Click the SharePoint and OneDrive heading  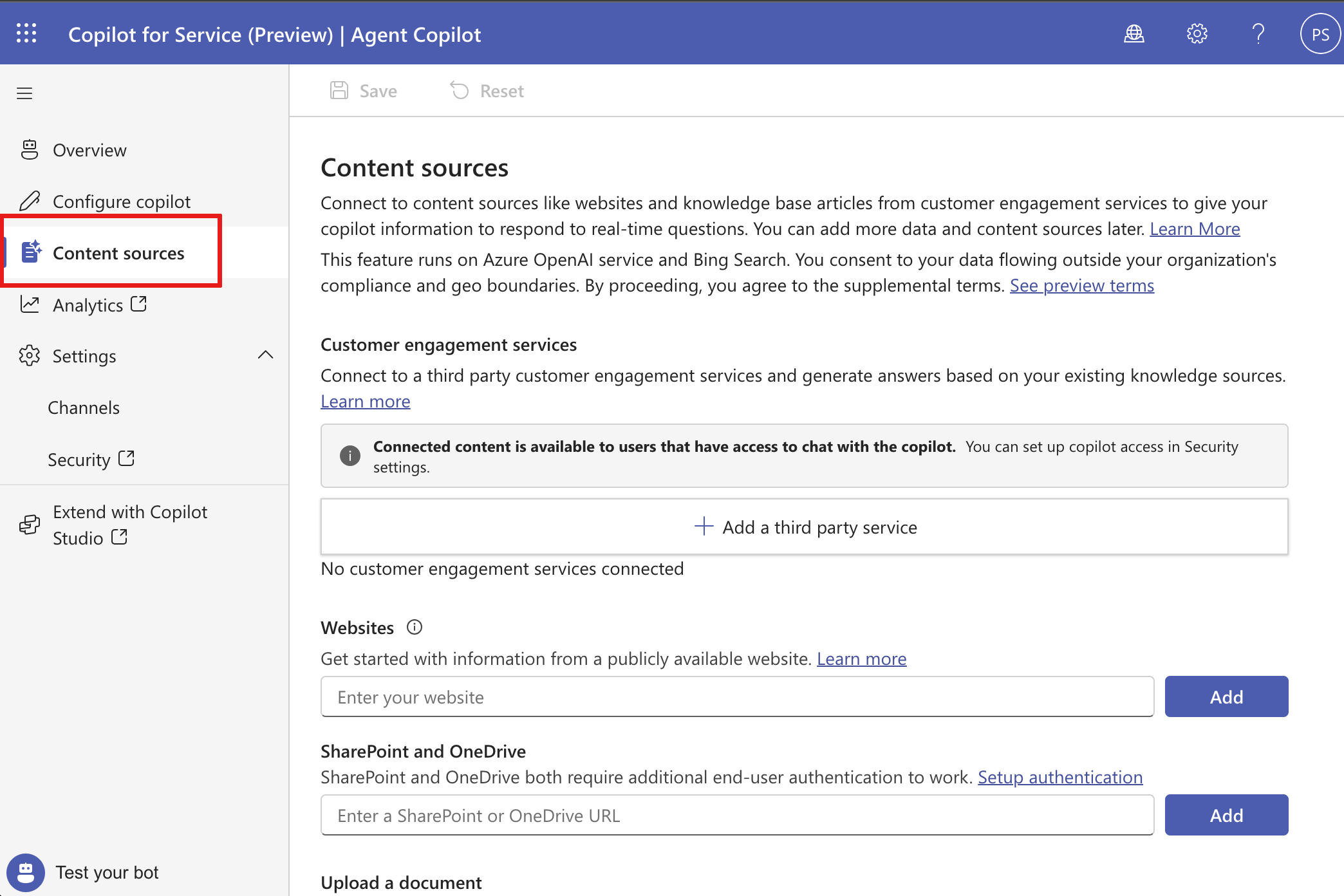point(423,751)
